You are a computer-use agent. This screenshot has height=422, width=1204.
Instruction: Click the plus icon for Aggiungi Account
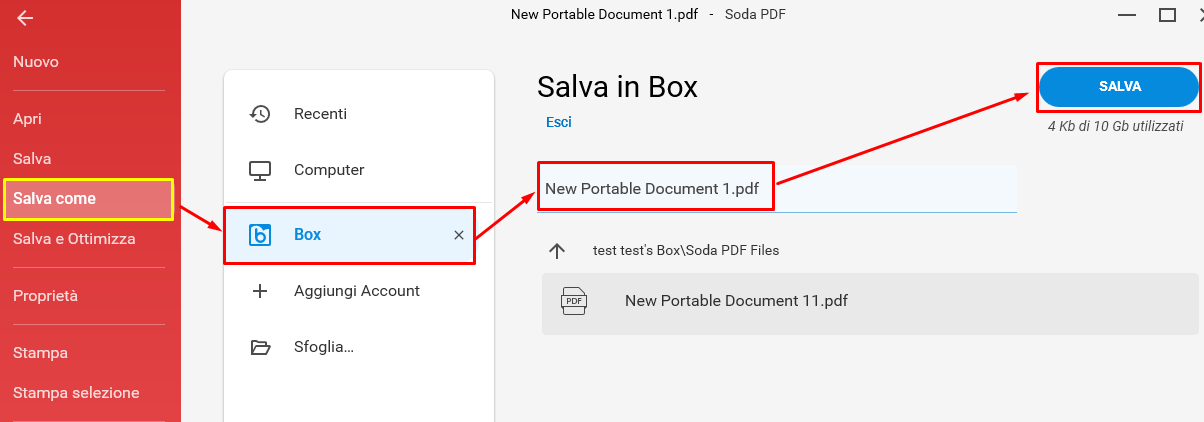pos(260,291)
